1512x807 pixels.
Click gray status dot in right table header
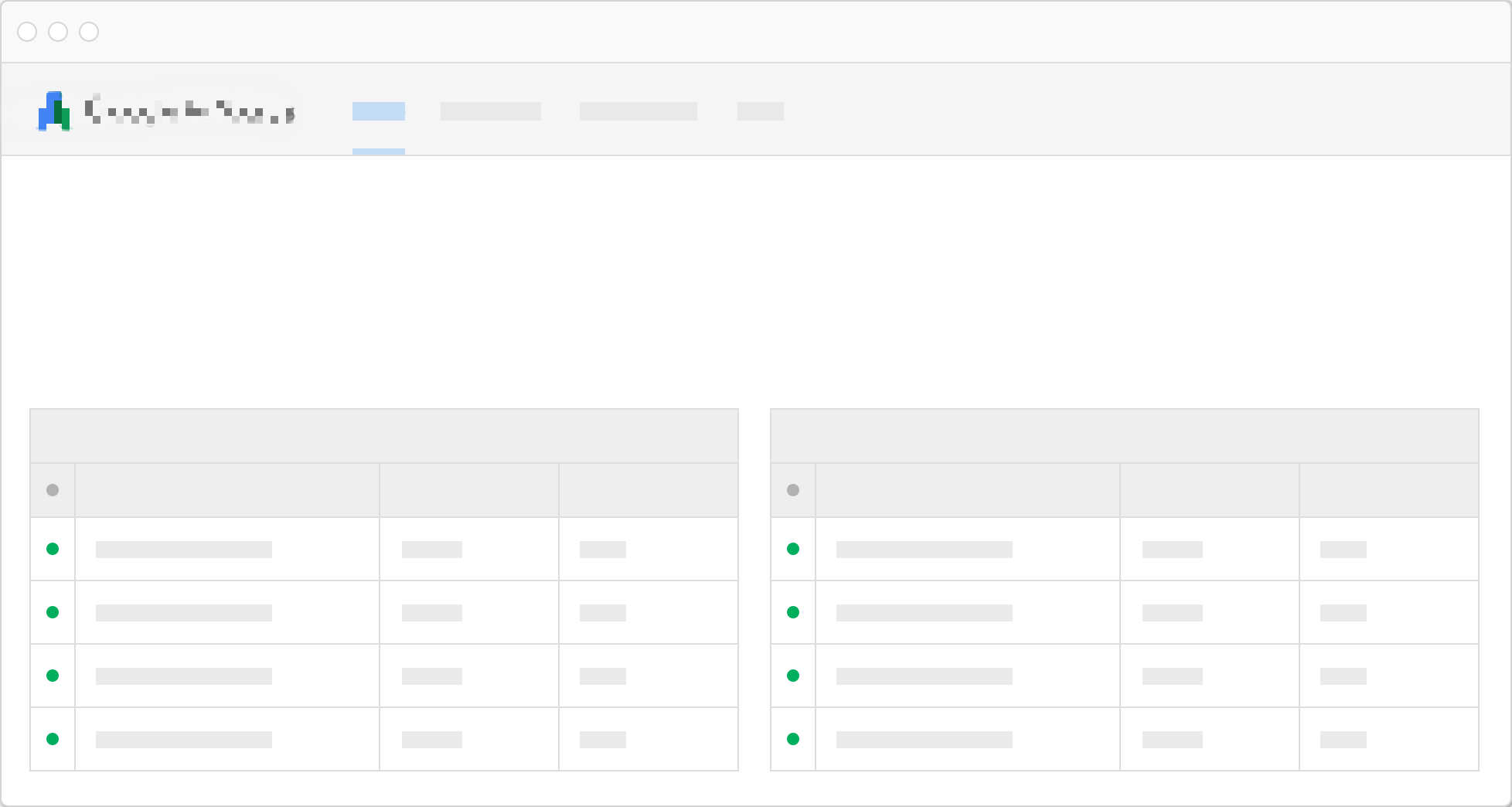[793, 490]
